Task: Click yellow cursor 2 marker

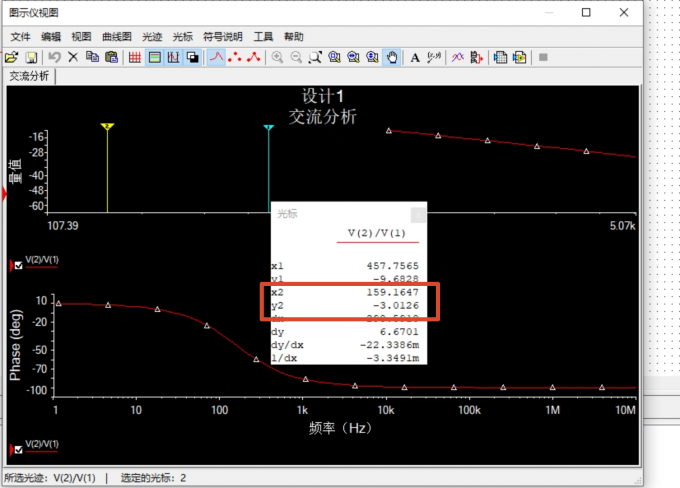Action: pyautogui.click(x=107, y=127)
